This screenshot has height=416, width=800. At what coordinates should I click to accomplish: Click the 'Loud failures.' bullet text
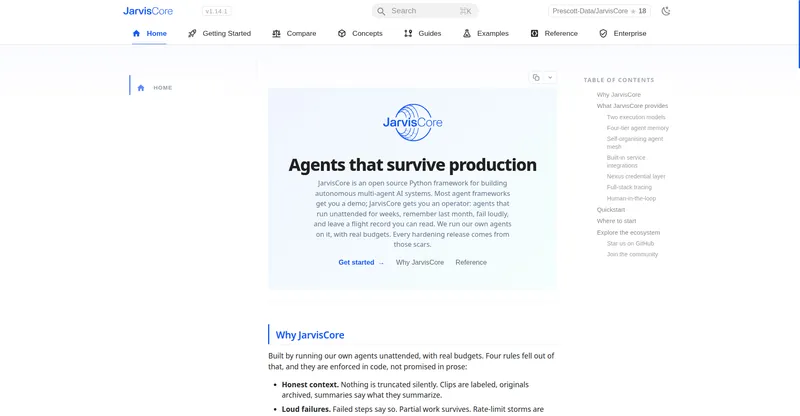306,409
